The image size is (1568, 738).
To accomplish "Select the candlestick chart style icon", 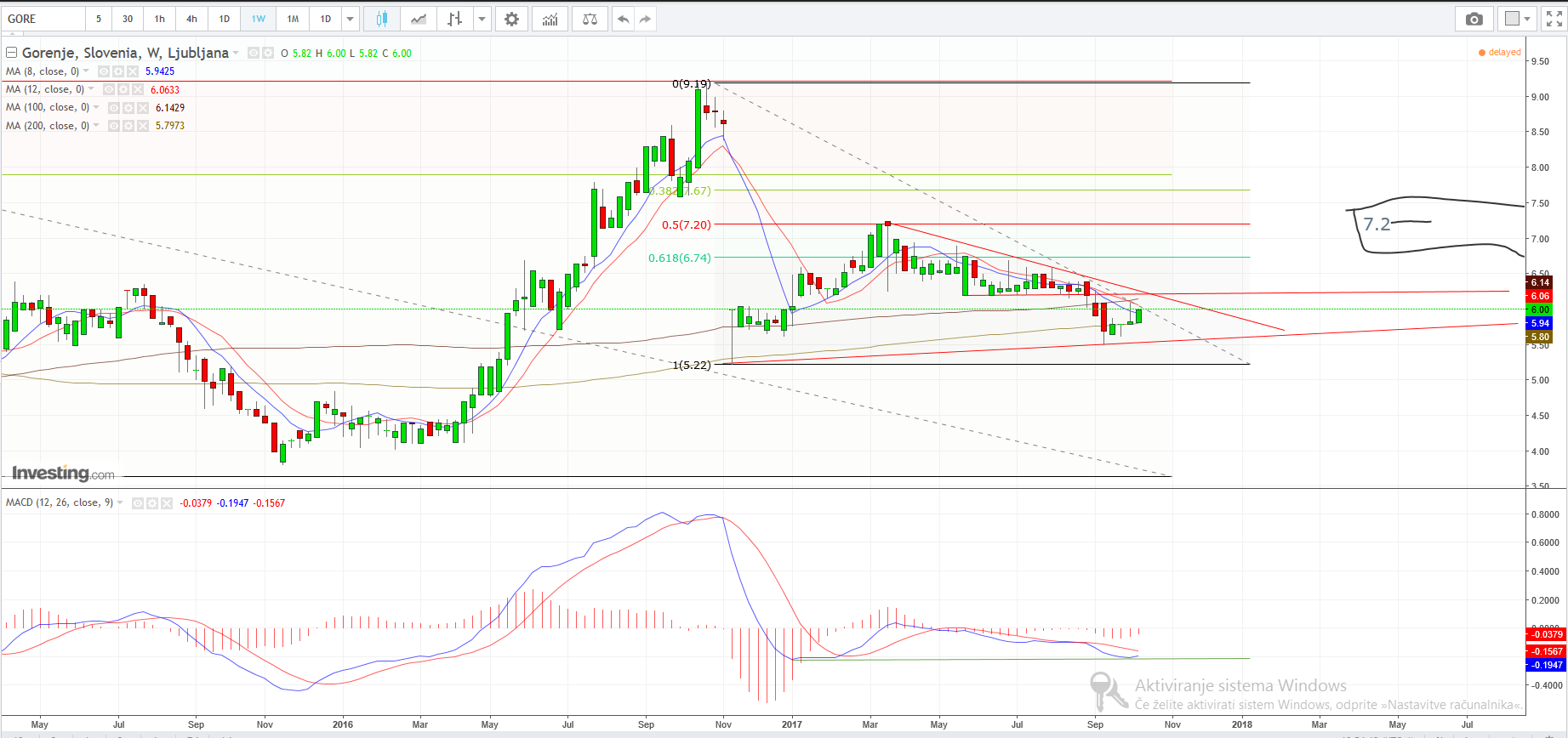I will click(x=382, y=19).
